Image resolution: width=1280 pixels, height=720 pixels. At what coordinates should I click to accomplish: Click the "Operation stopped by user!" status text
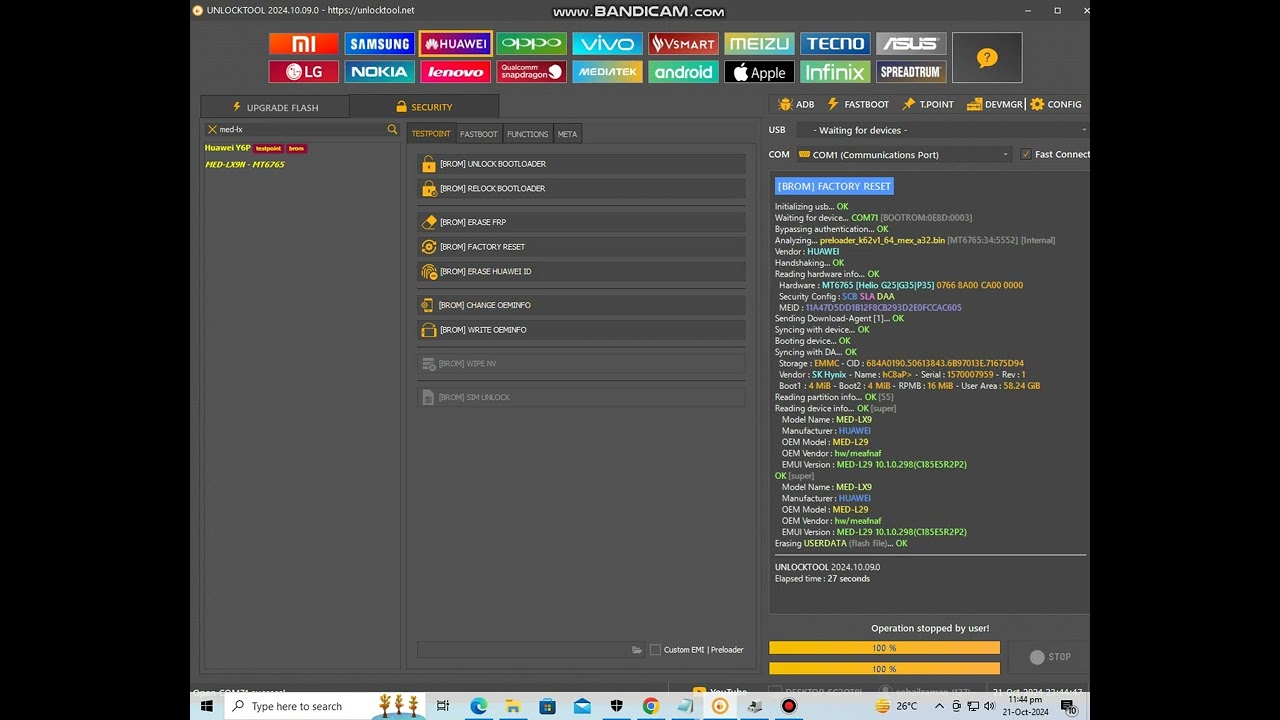pos(930,628)
